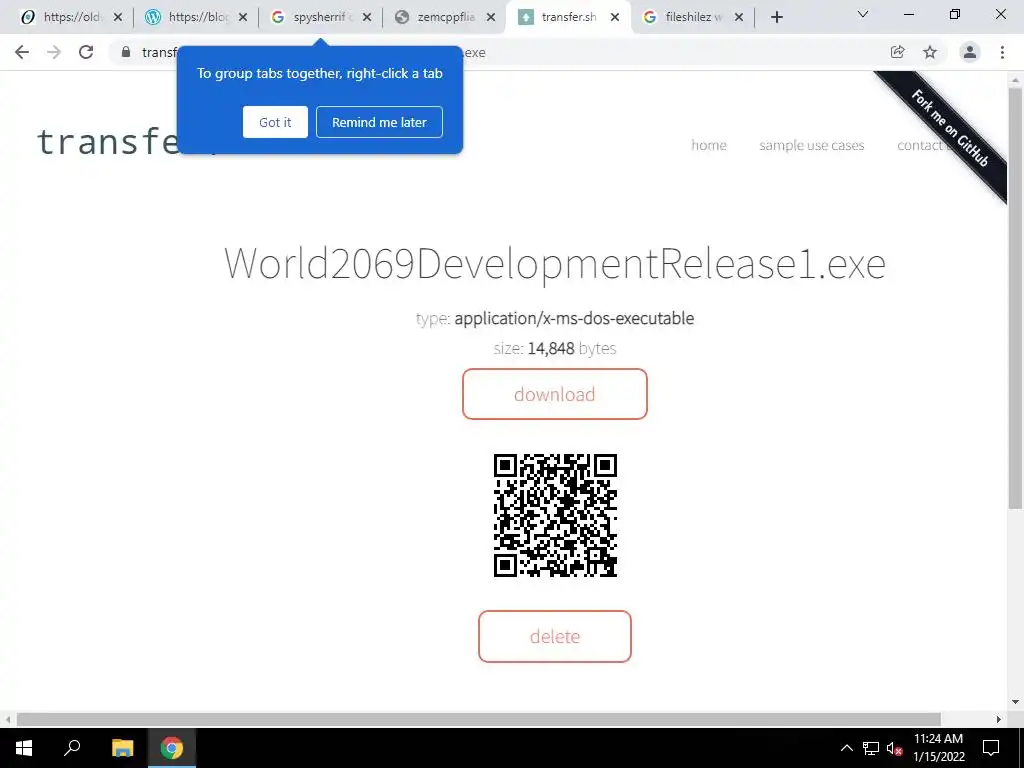Click the browser forward arrow

54,52
